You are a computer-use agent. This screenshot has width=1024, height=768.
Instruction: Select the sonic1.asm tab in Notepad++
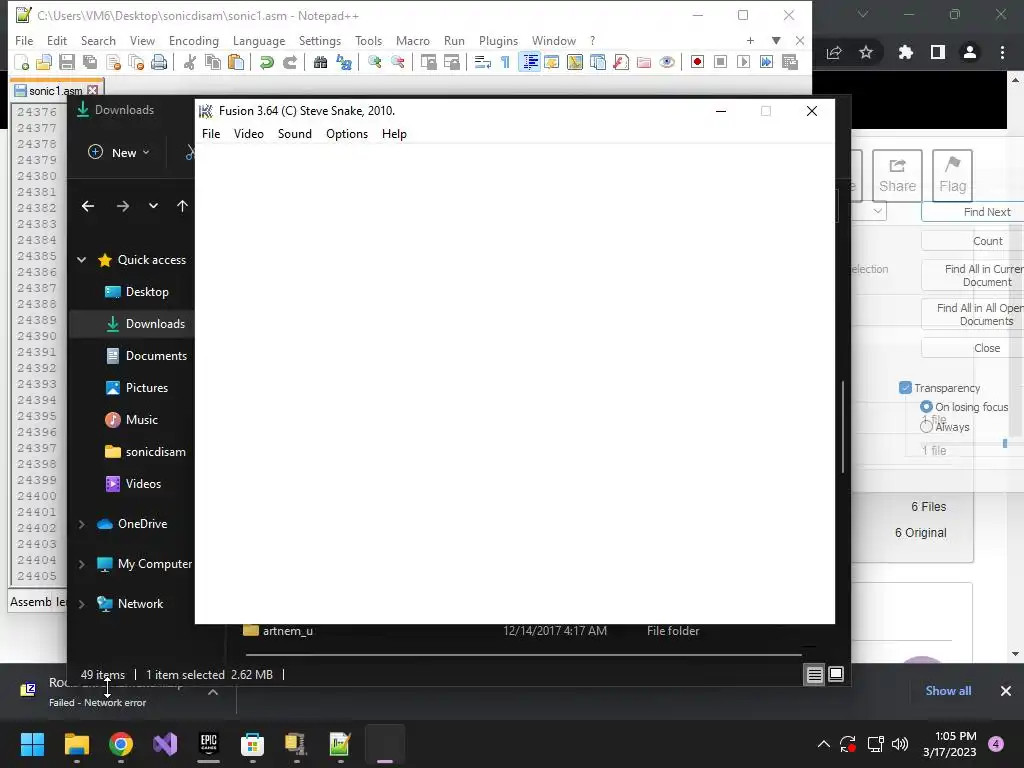[56, 90]
